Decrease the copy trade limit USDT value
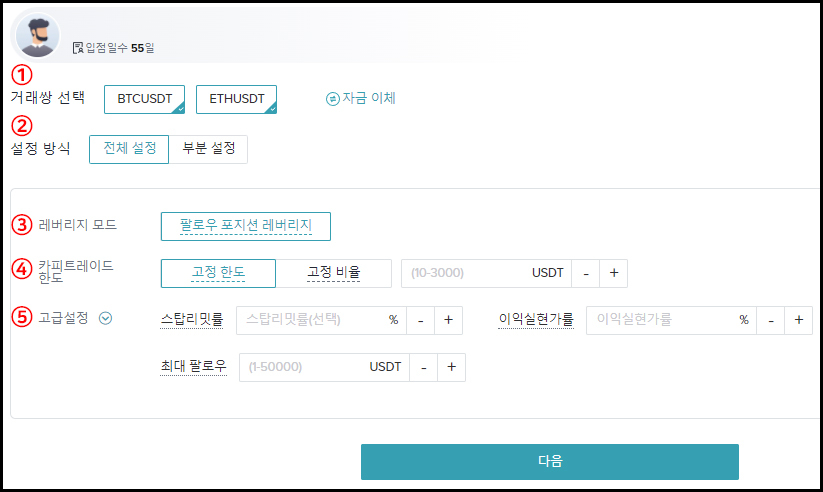 pyautogui.click(x=586, y=273)
